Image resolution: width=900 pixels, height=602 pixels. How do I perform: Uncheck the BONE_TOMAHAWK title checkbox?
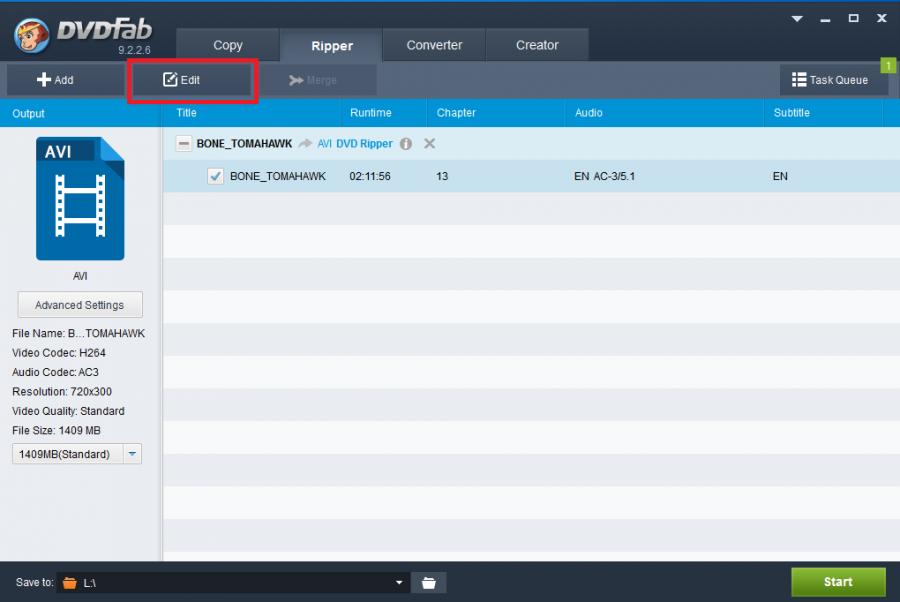215,176
